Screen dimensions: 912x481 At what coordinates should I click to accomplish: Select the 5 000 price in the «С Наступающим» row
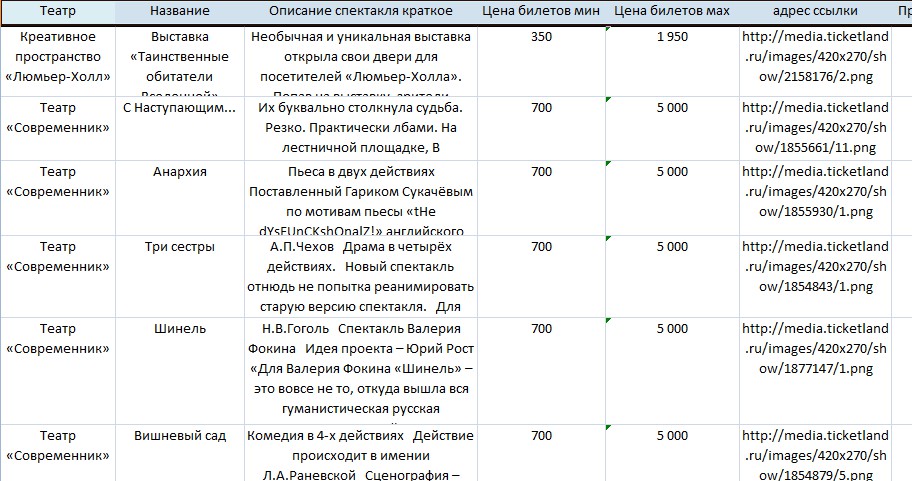[x=672, y=129]
